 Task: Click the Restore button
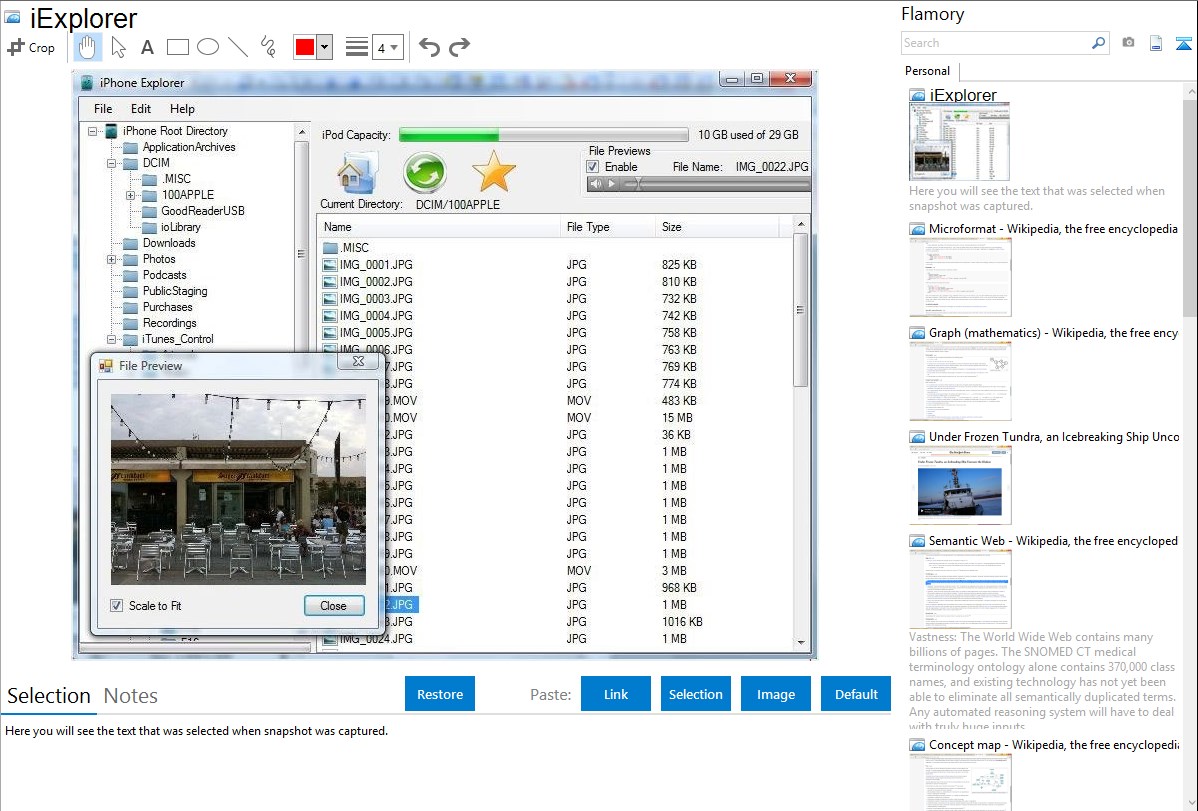pyautogui.click(x=440, y=694)
